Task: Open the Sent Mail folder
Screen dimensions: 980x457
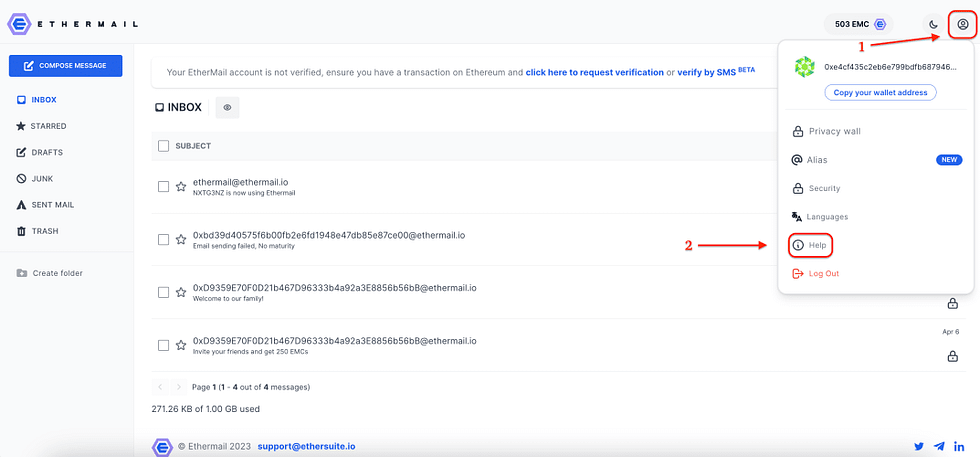Action: (x=45, y=204)
